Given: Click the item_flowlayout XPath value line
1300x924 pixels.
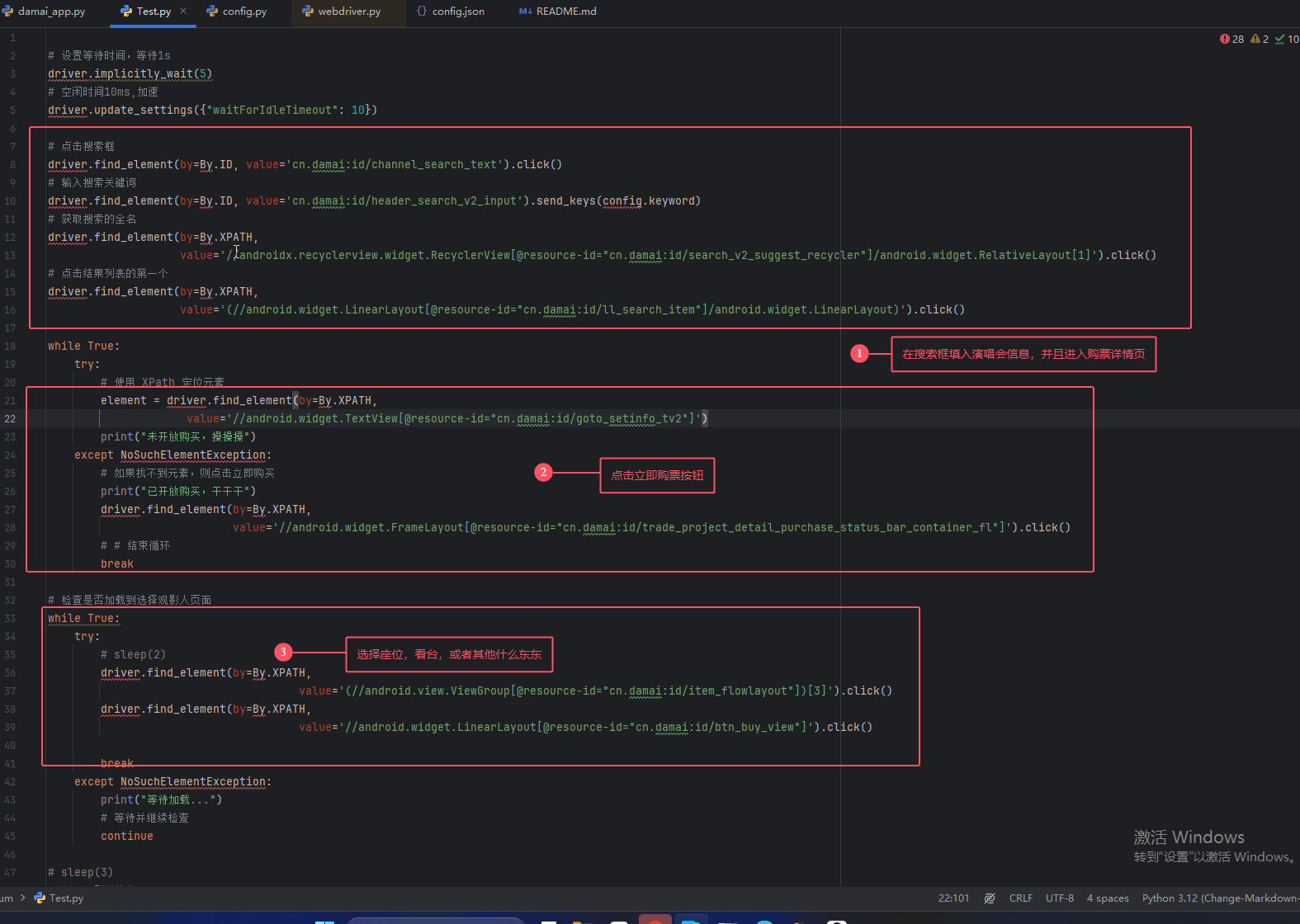Looking at the screenshot, I should coord(595,691).
